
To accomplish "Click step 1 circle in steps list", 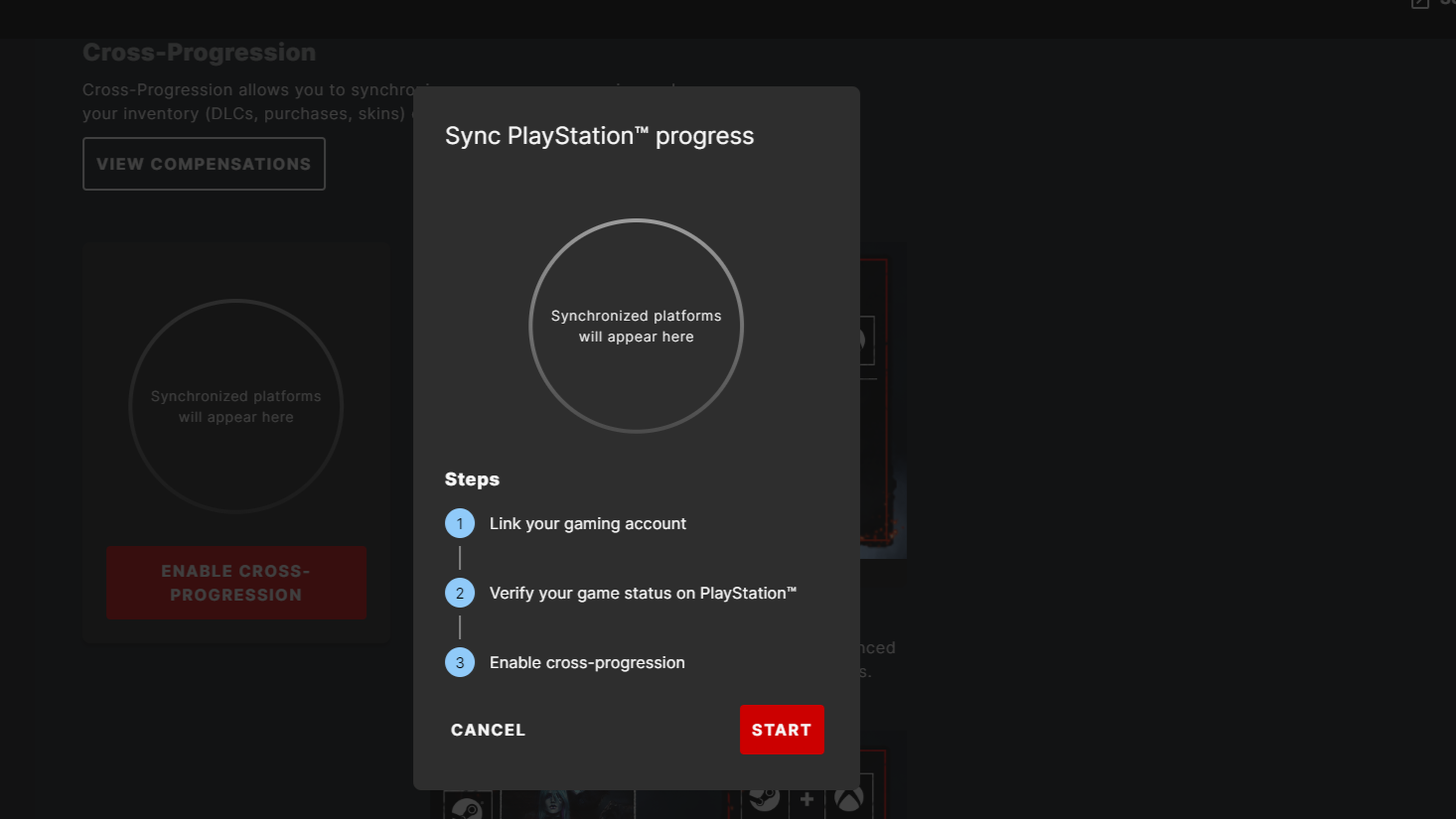I will pos(460,523).
